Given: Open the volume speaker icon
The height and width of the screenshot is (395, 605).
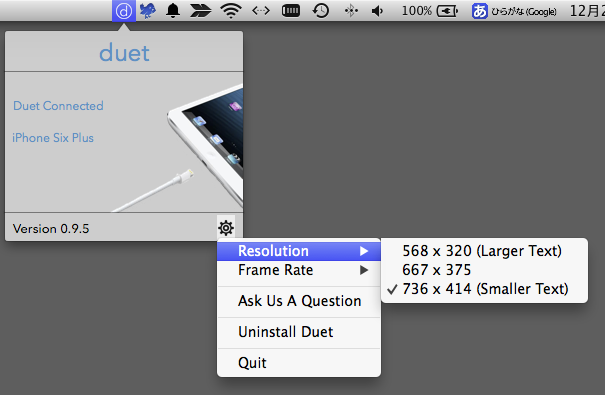Looking at the screenshot, I should pos(377,11).
